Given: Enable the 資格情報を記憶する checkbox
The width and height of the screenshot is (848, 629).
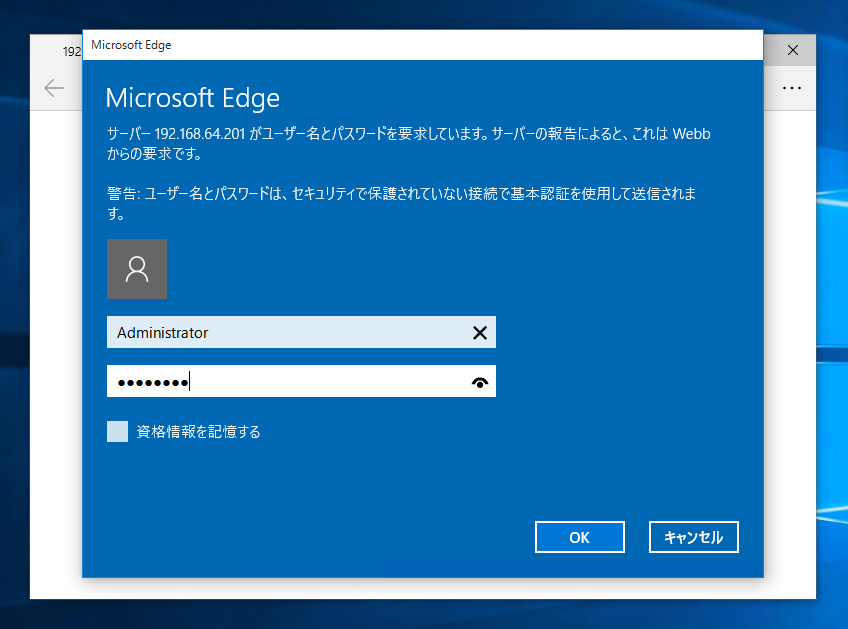Looking at the screenshot, I should [x=117, y=432].
